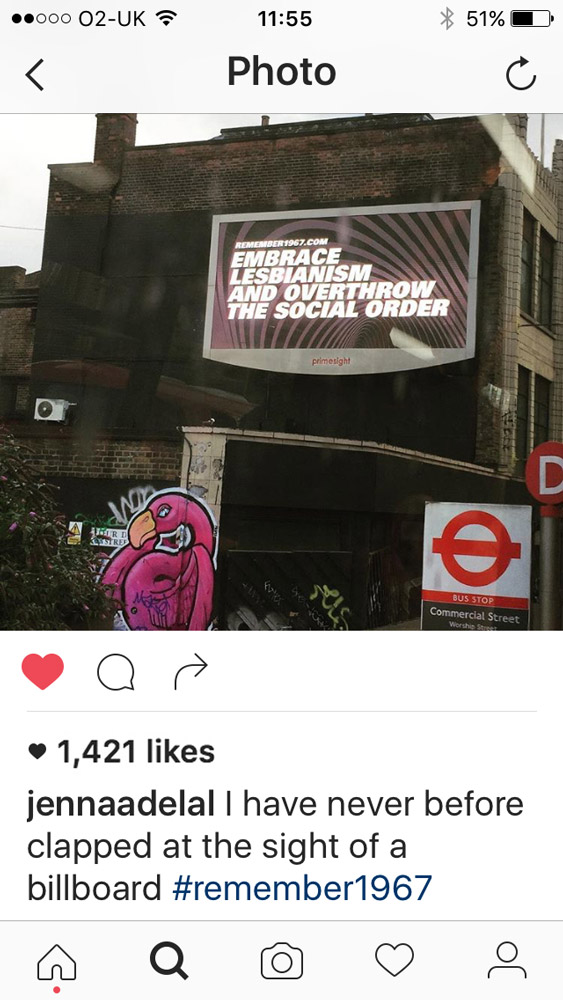Viewport: 563px width, 1000px height.
Task: Refresh the post with the reload icon
Action: pos(521,73)
